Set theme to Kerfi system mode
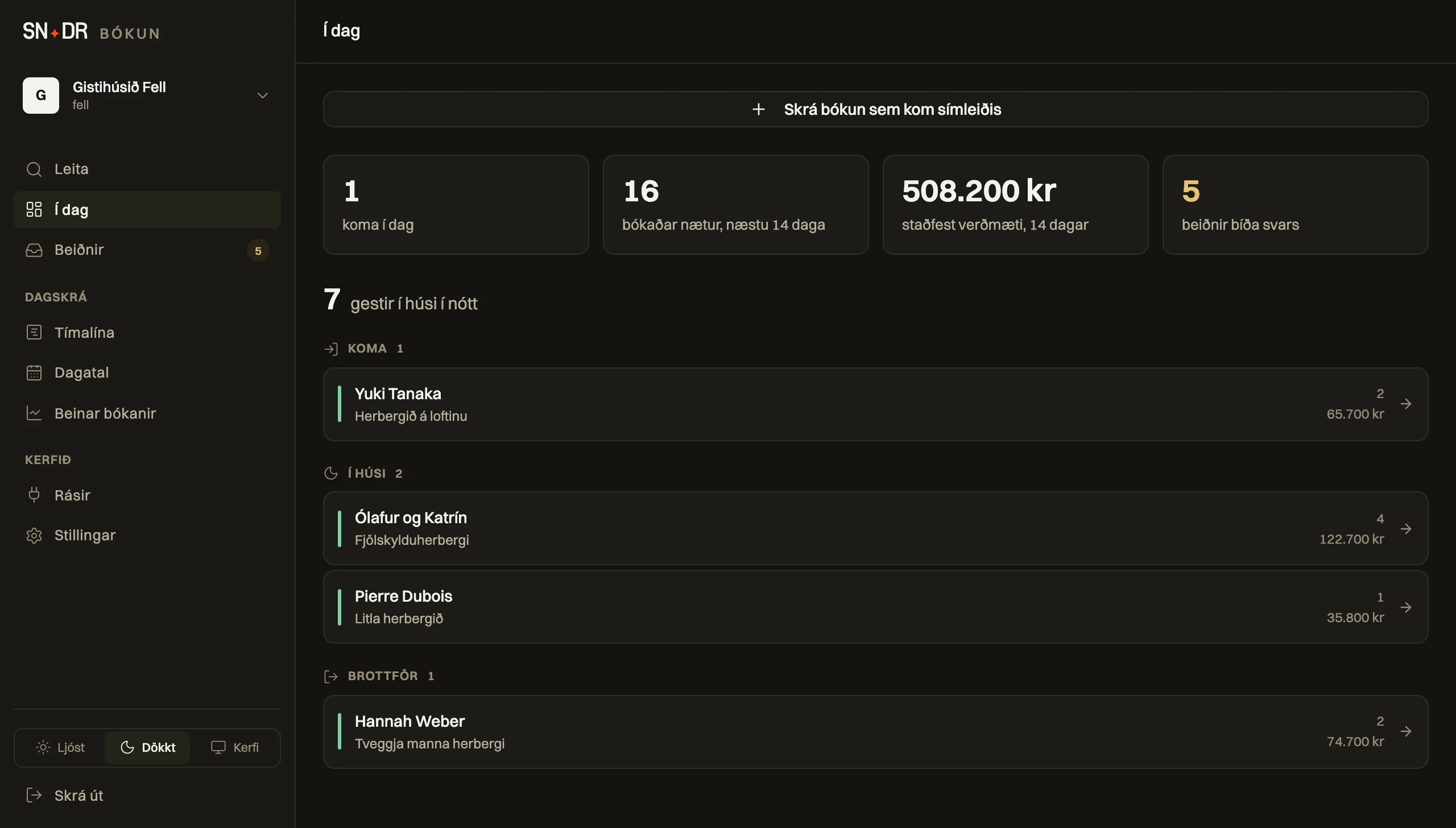The width and height of the screenshot is (1456, 828). [x=235, y=747]
